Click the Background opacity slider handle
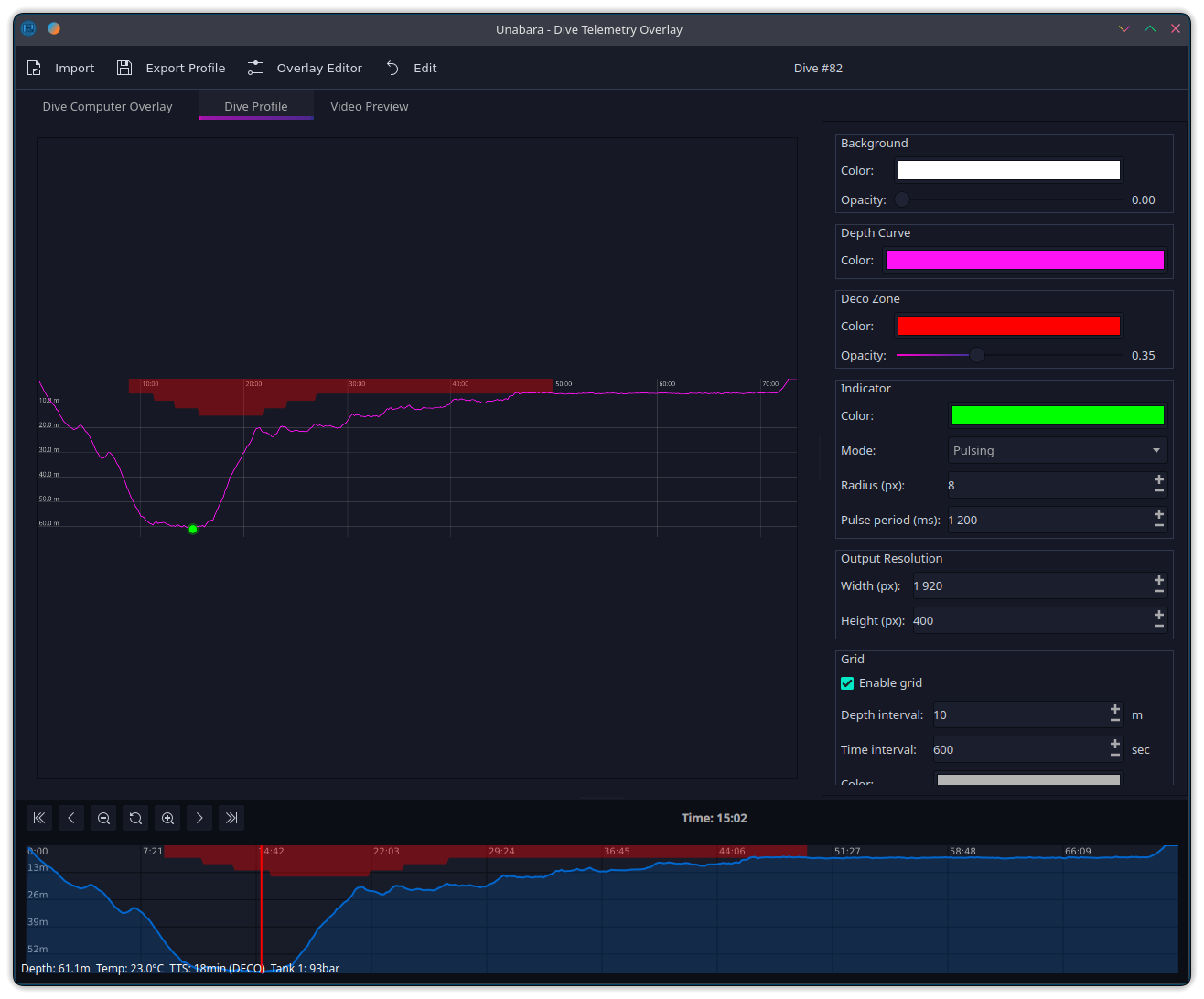1204x999 pixels. (902, 199)
